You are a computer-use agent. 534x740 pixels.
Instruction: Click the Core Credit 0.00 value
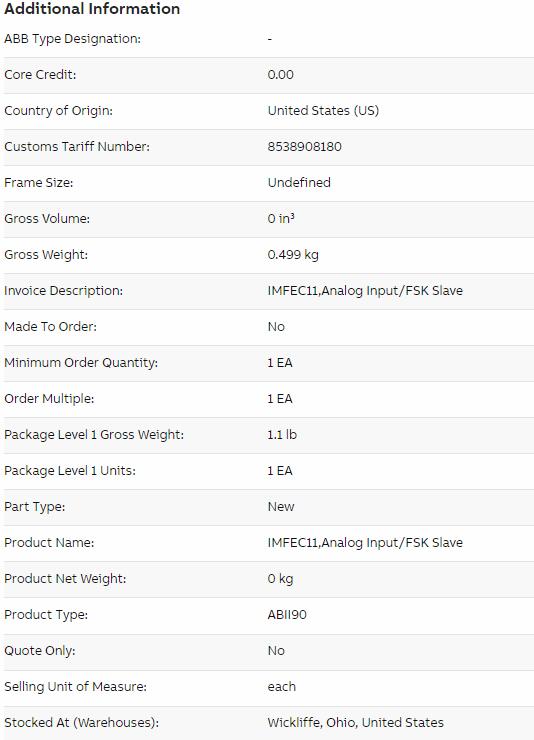281,75
